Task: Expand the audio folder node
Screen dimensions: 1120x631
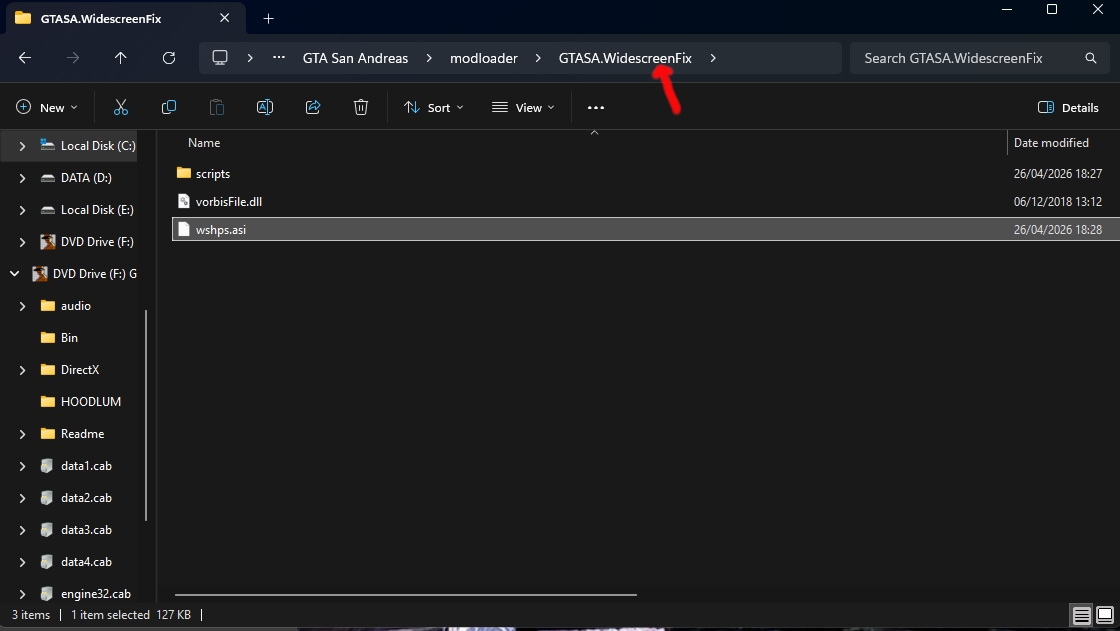Action: point(22,306)
